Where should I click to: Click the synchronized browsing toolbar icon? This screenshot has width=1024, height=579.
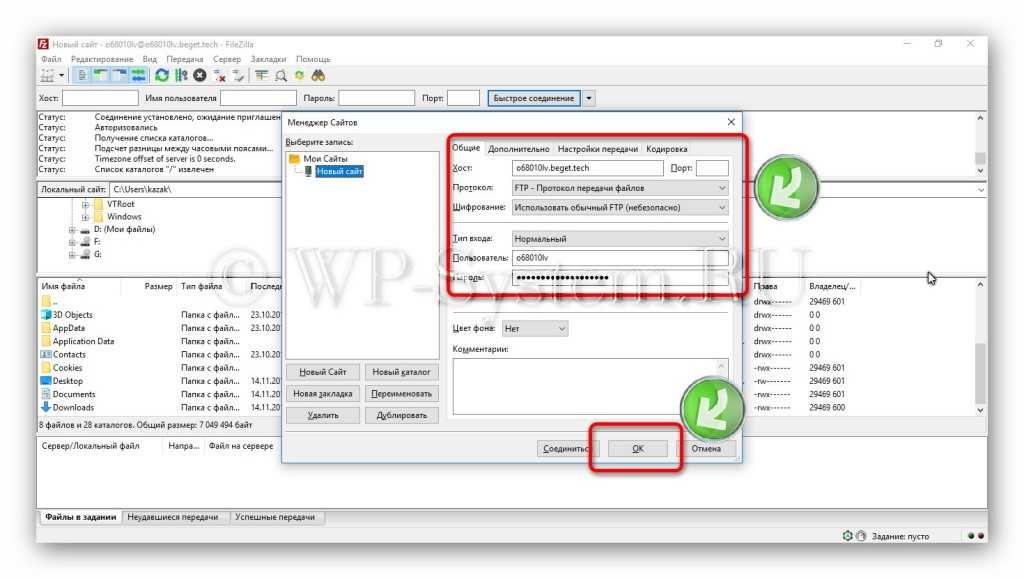[x=299, y=75]
